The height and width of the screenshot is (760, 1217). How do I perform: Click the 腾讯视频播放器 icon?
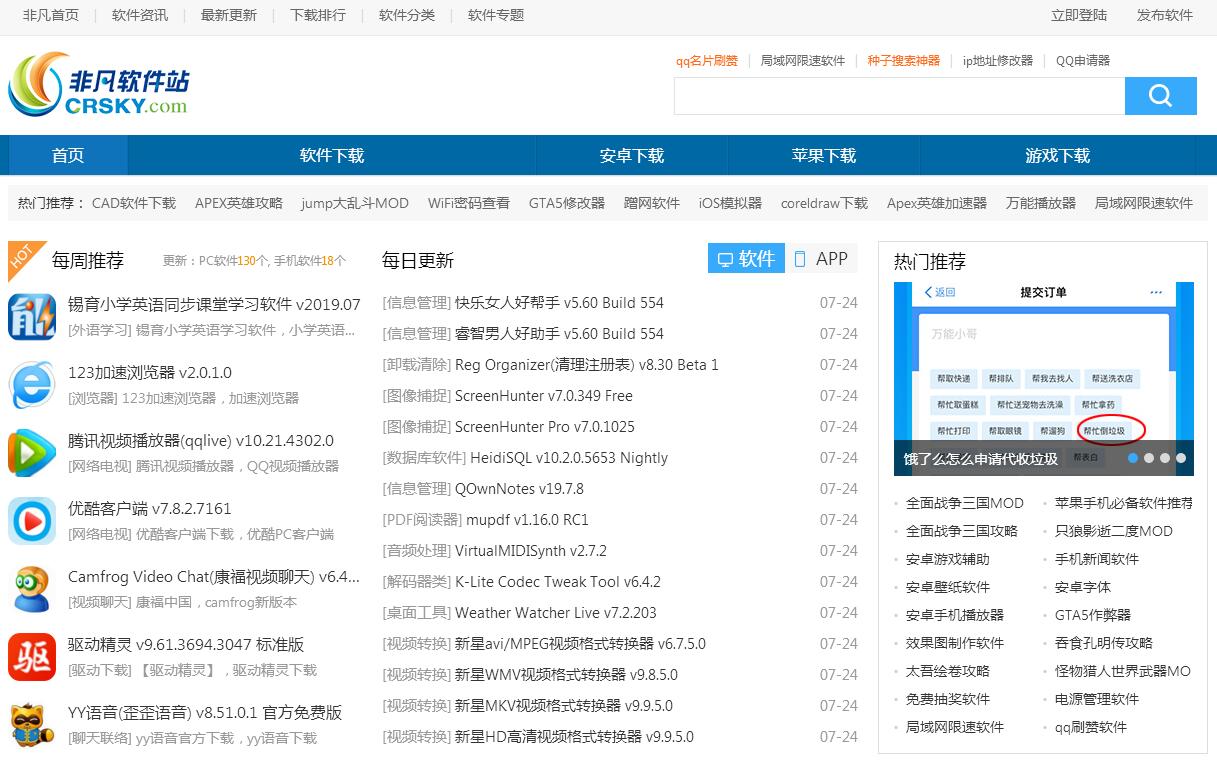click(32, 453)
